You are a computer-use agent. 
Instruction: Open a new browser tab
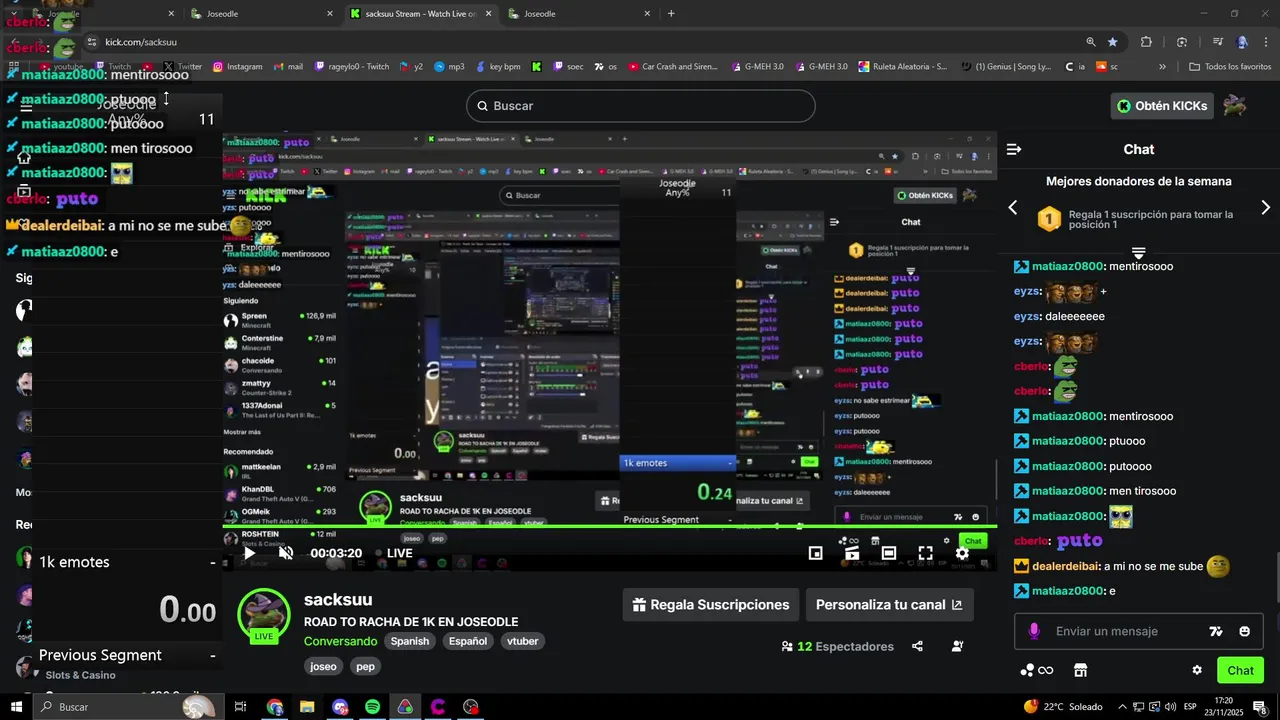(x=671, y=14)
